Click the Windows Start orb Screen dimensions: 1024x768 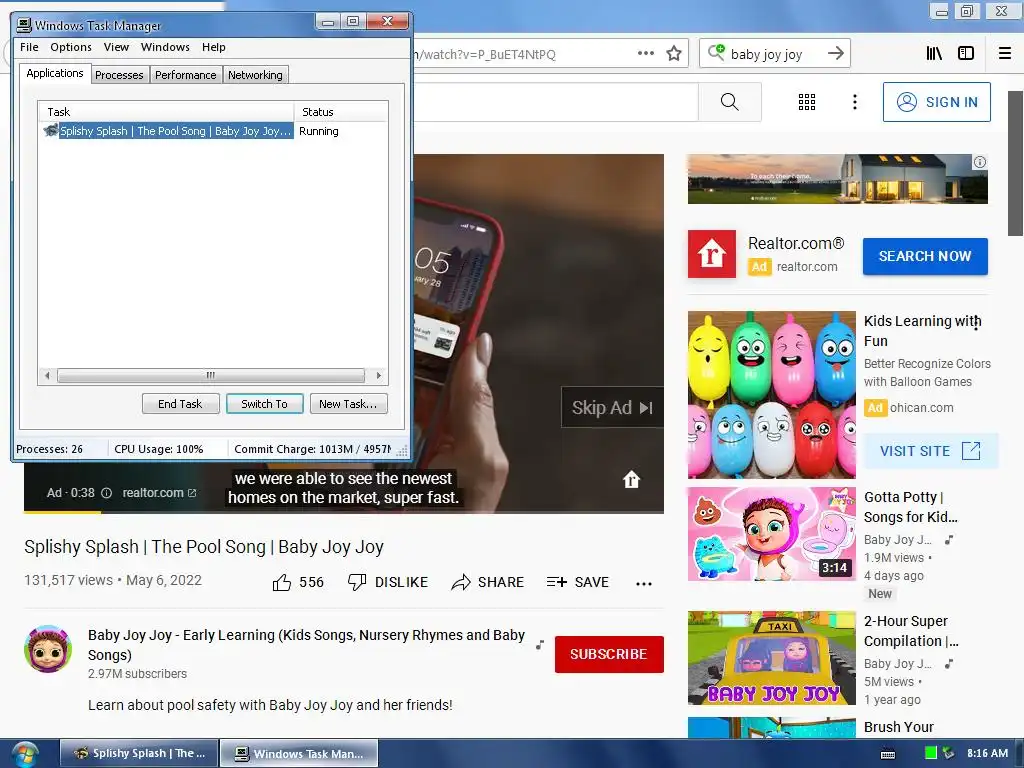click(x=24, y=754)
